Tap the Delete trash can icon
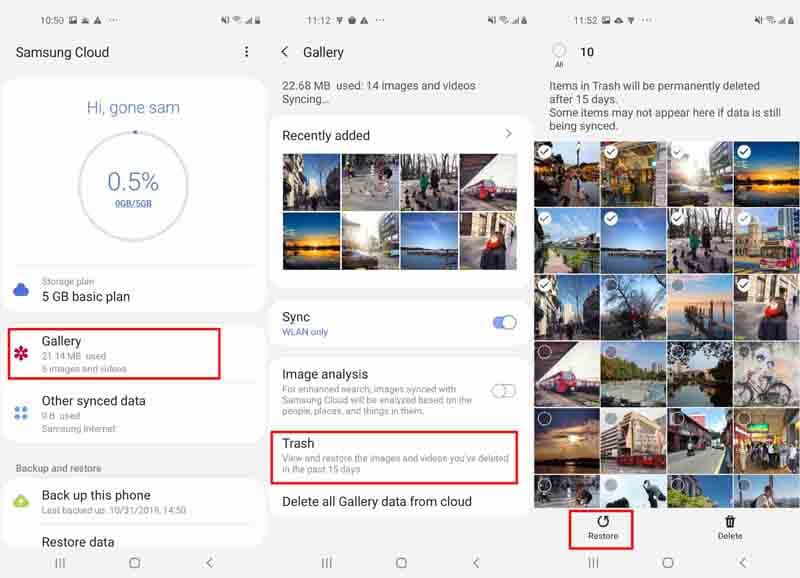 (730, 522)
